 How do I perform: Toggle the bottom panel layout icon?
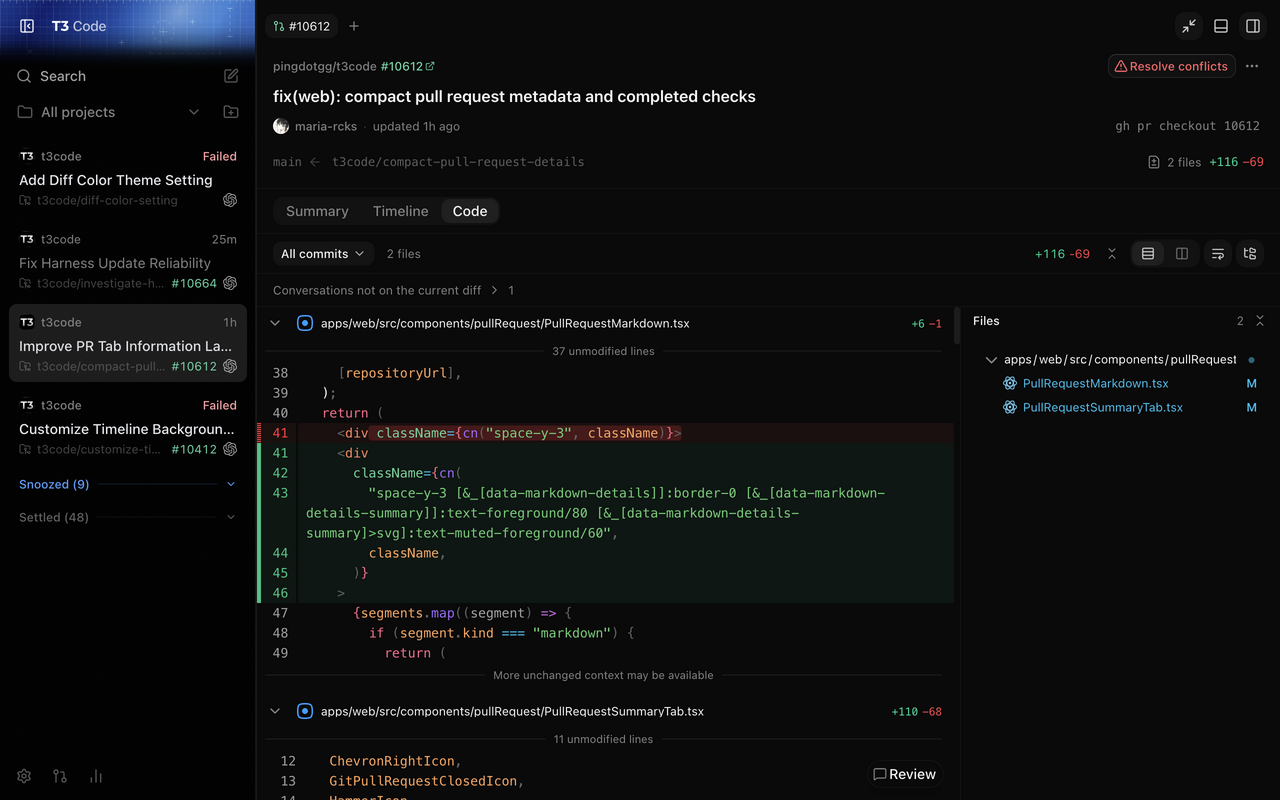coord(1221,26)
